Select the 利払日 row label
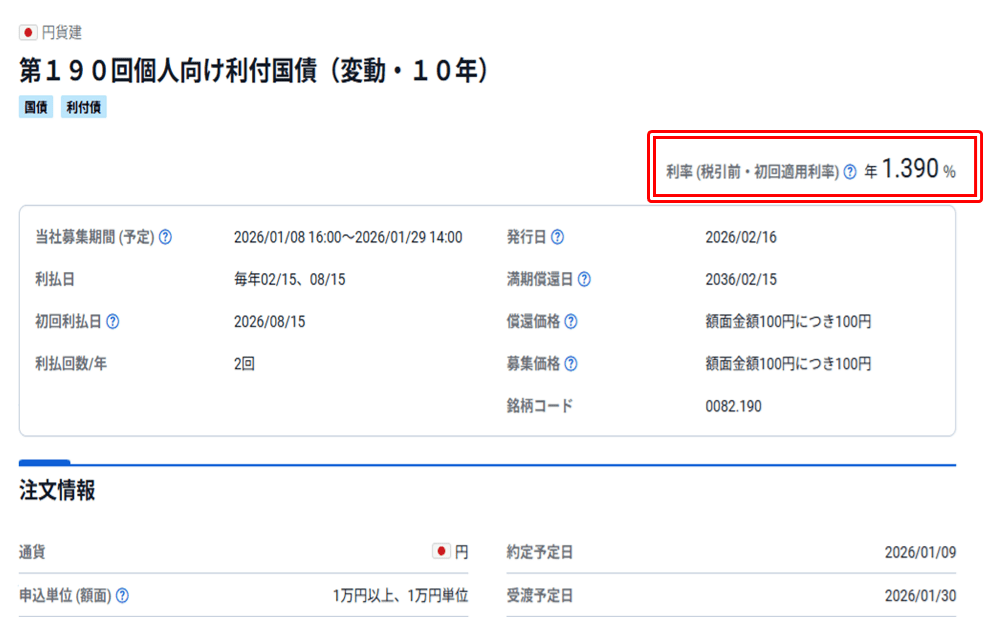The image size is (991, 639). click(x=42, y=279)
